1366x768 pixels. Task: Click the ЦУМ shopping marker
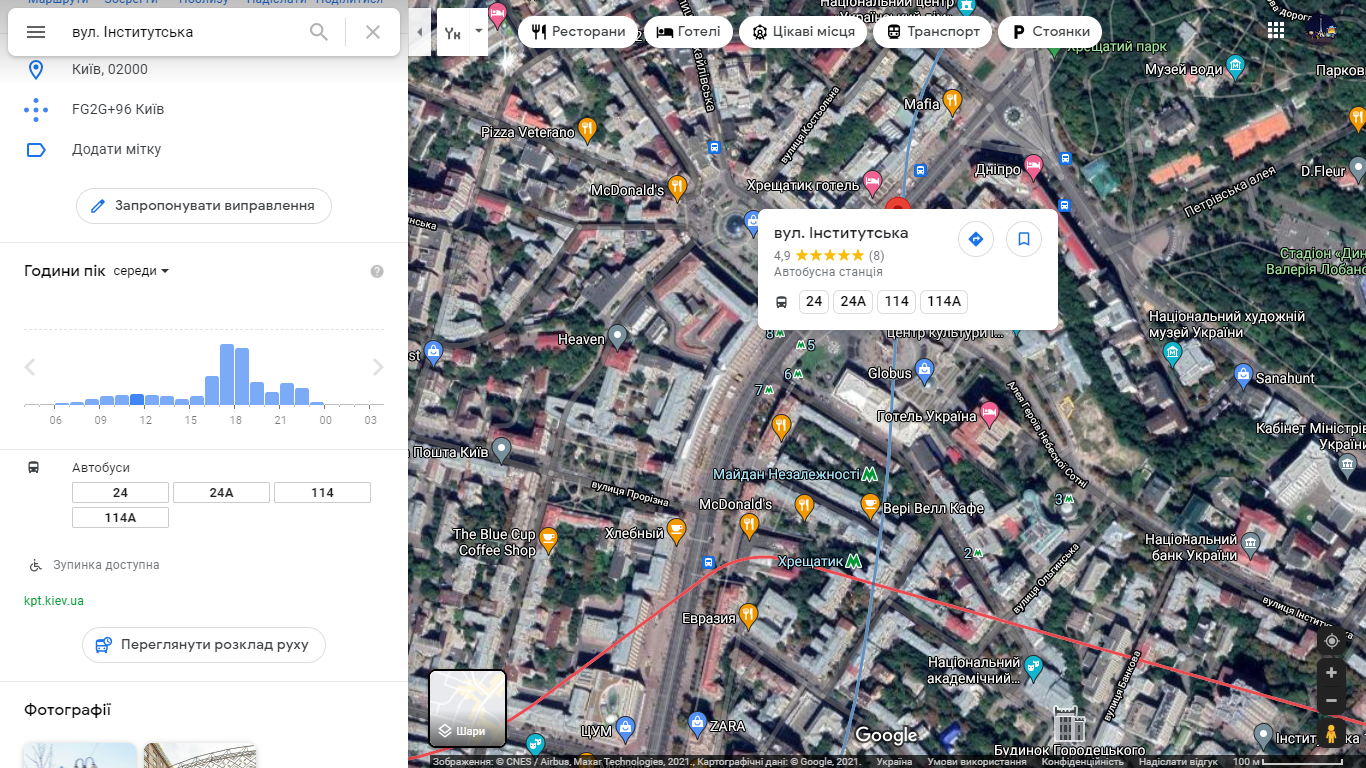pyautogui.click(x=625, y=727)
